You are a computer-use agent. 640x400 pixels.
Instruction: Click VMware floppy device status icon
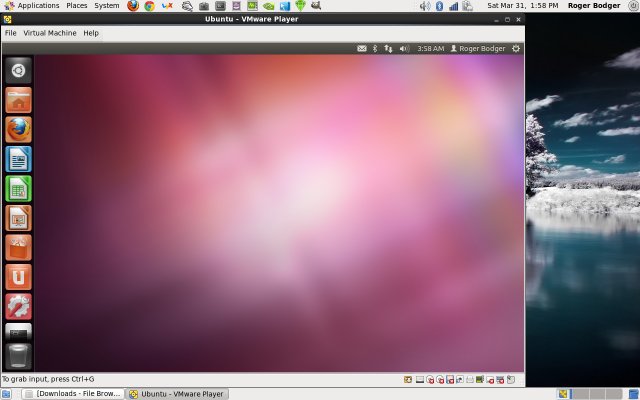pos(450,380)
